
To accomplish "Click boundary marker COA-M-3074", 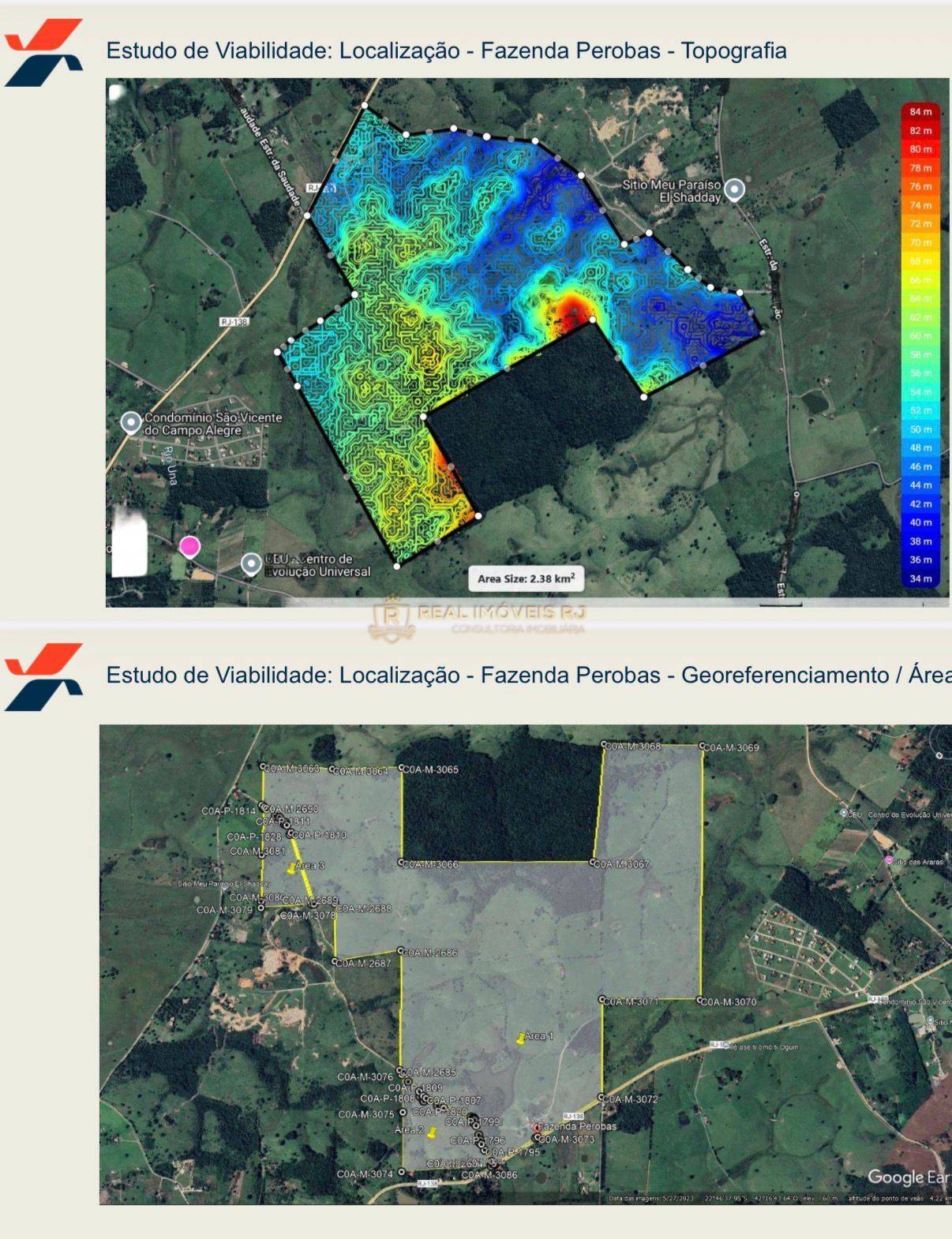I will point(402,1173).
